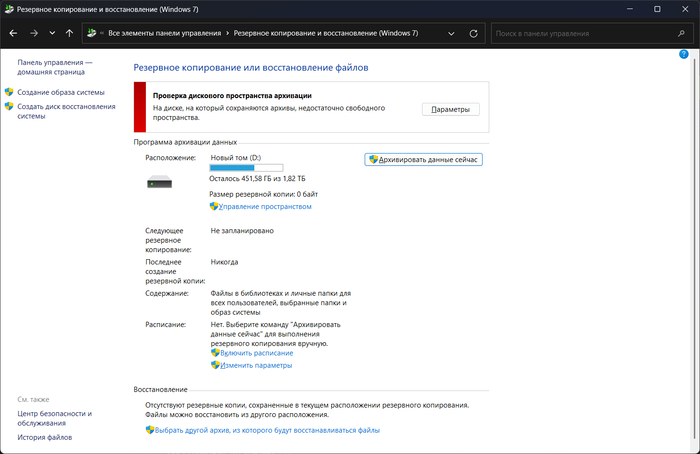Minimize the window

pos(629,9)
